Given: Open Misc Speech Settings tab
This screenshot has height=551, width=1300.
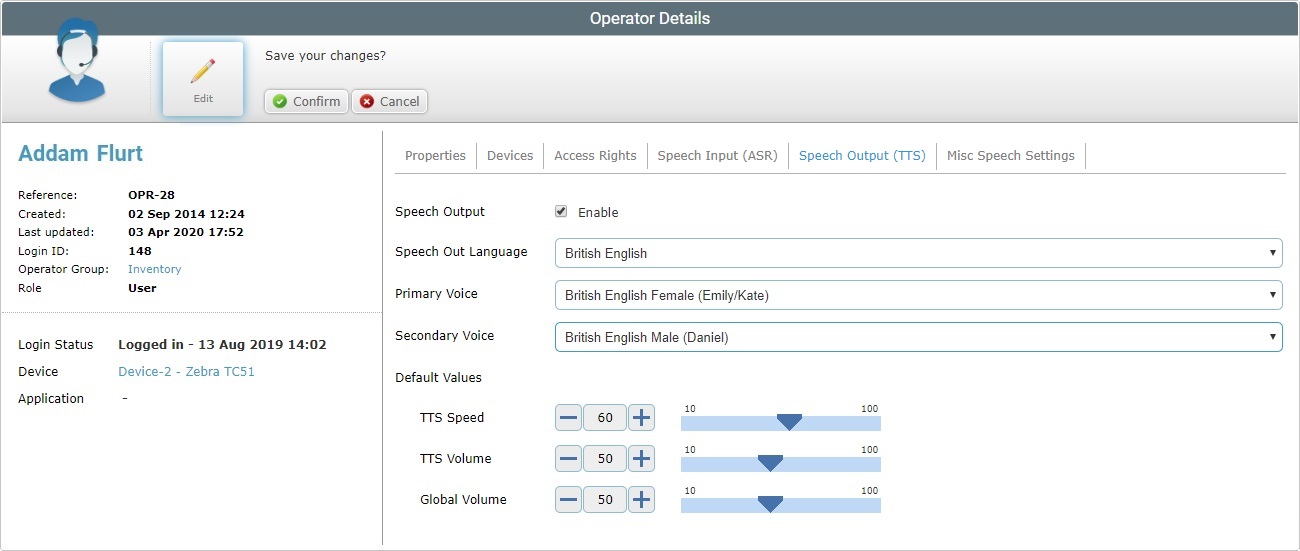Looking at the screenshot, I should 1011,155.
